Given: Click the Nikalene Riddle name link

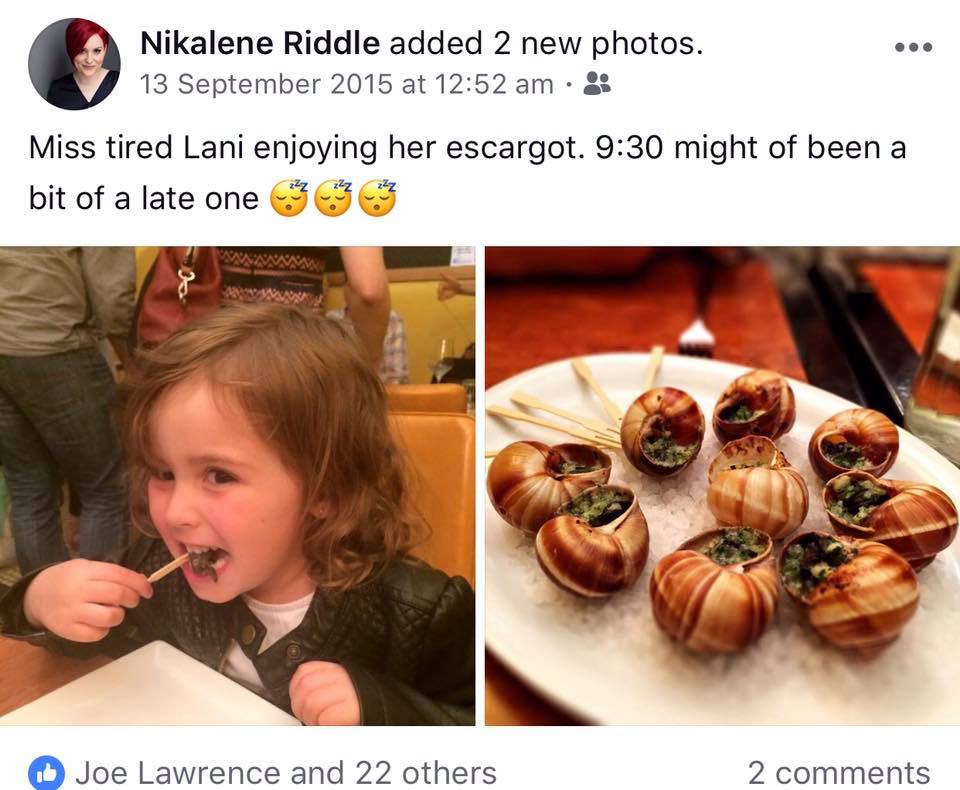Looking at the screenshot, I should [260, 43].
